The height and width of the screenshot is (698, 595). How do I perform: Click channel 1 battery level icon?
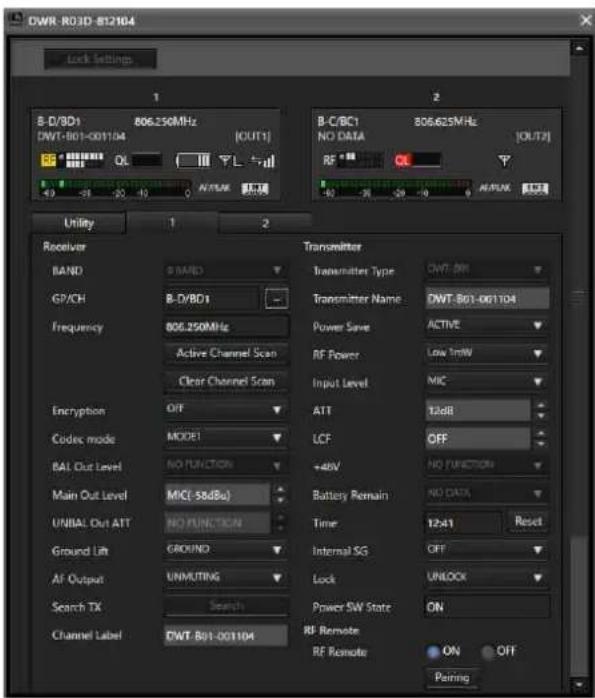pos(194,160)
